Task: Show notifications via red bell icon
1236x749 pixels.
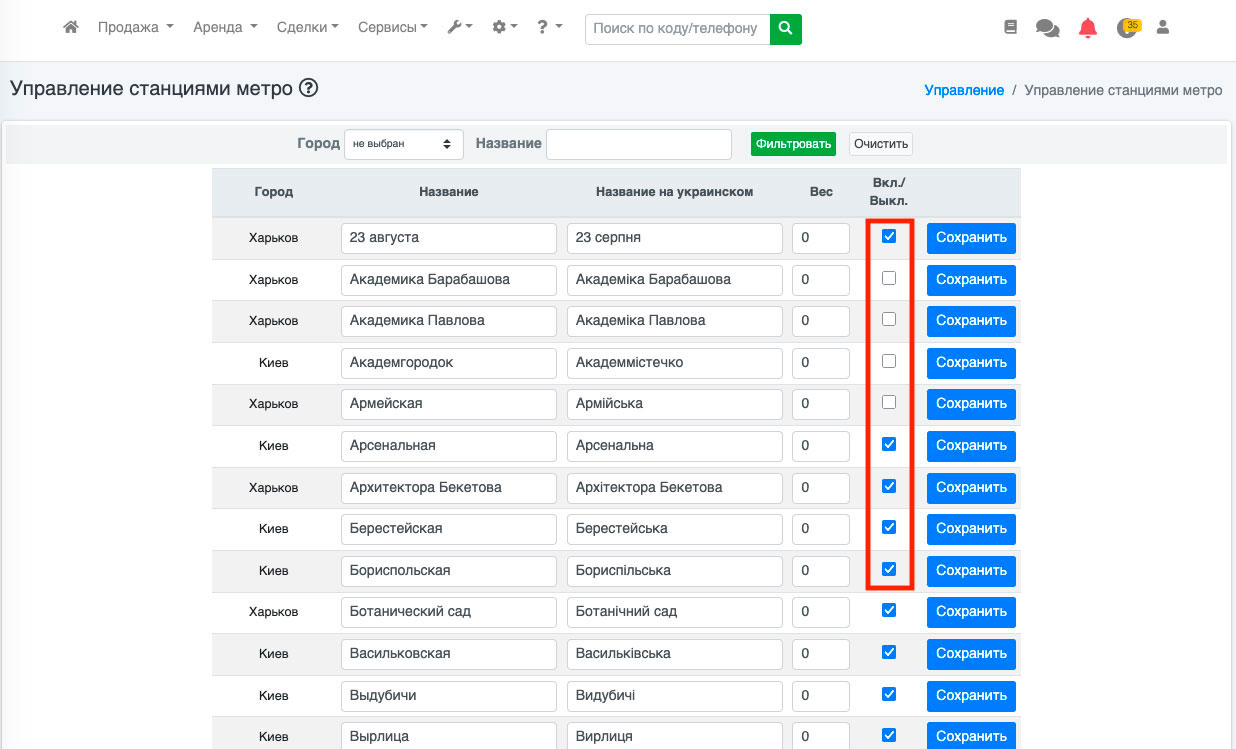Action: (x=1088, y=28)
